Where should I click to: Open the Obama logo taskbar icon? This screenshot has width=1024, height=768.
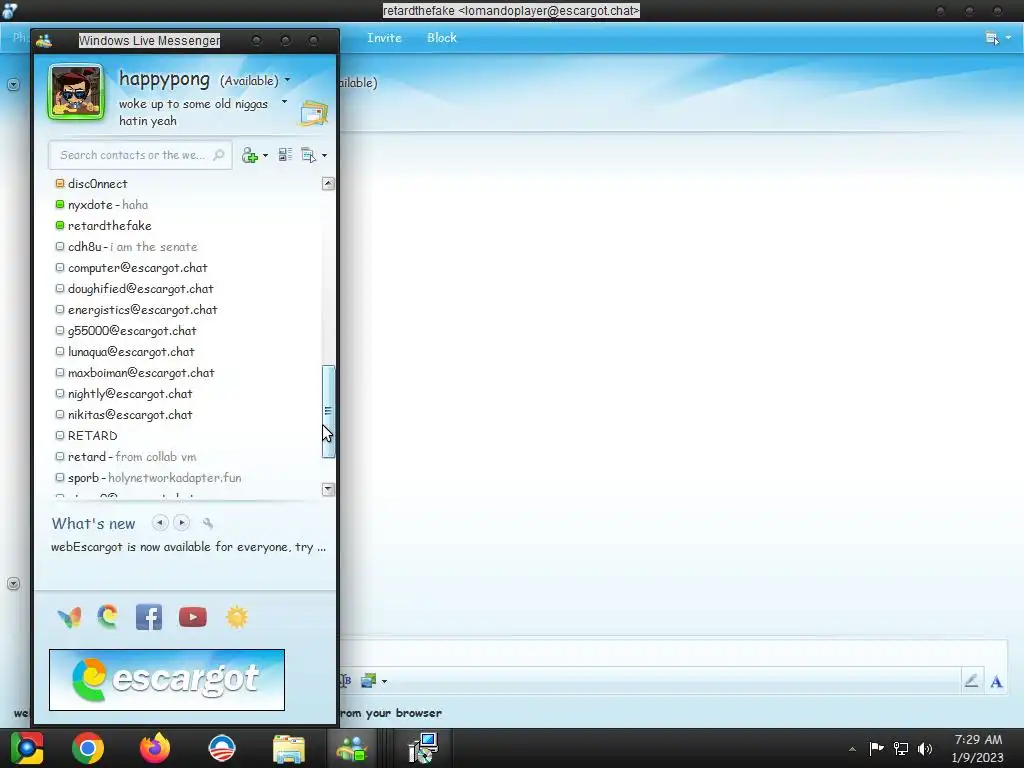(x=221, y=748)
